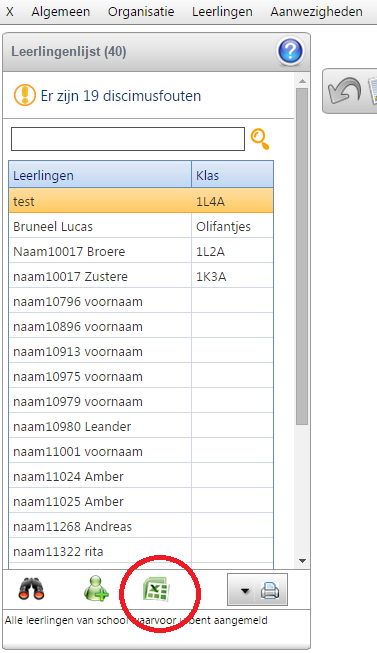Open the Aanwezigheden menu
This screenshot has width=377, height=653.
317,12
